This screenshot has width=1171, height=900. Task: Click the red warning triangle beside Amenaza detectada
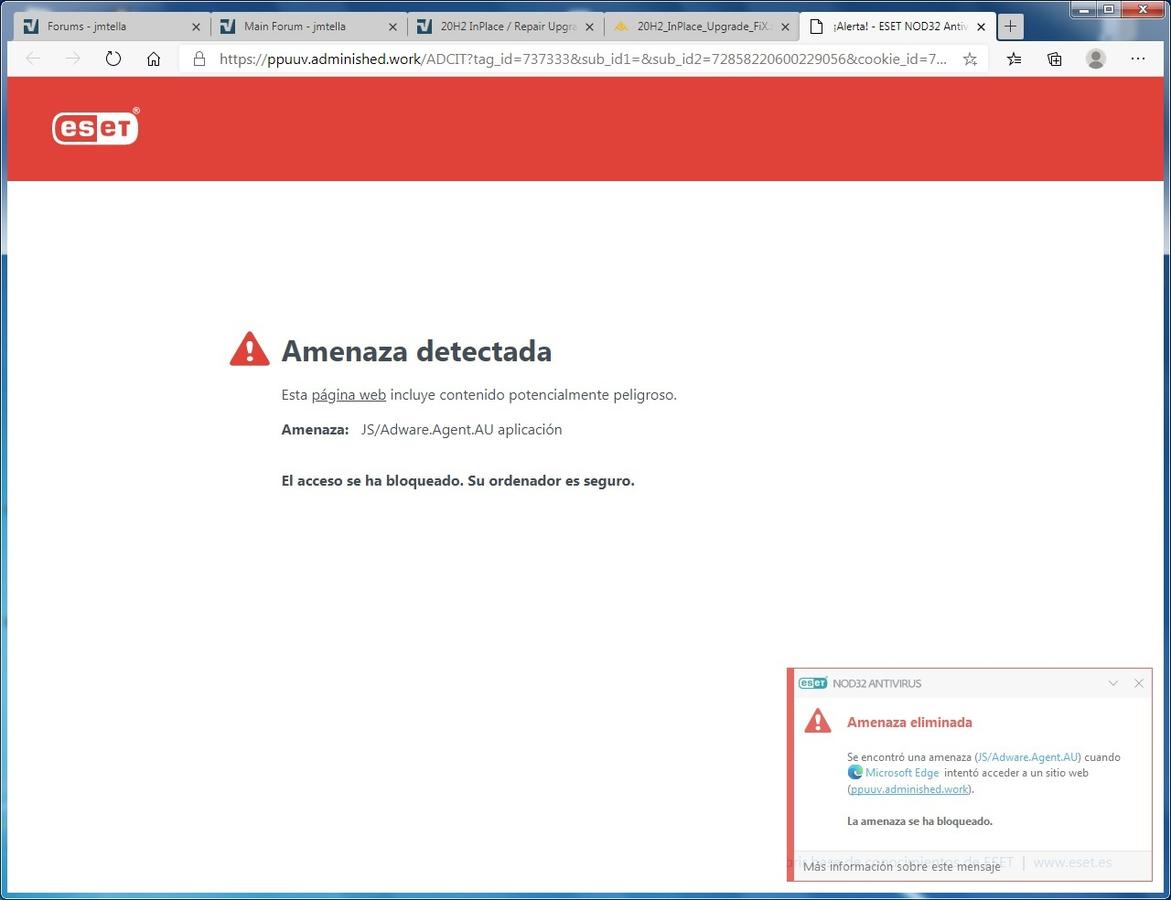point(249,349)
